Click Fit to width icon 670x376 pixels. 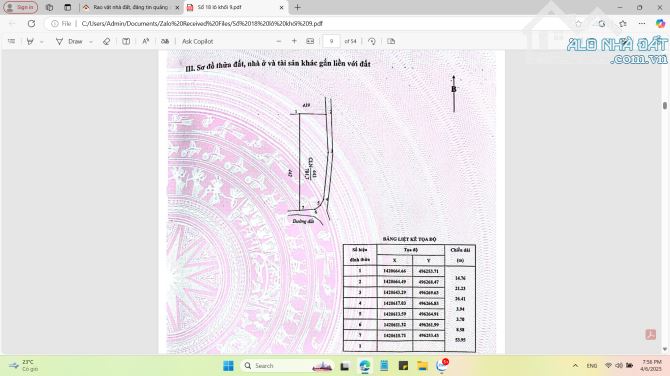[310, 41]
